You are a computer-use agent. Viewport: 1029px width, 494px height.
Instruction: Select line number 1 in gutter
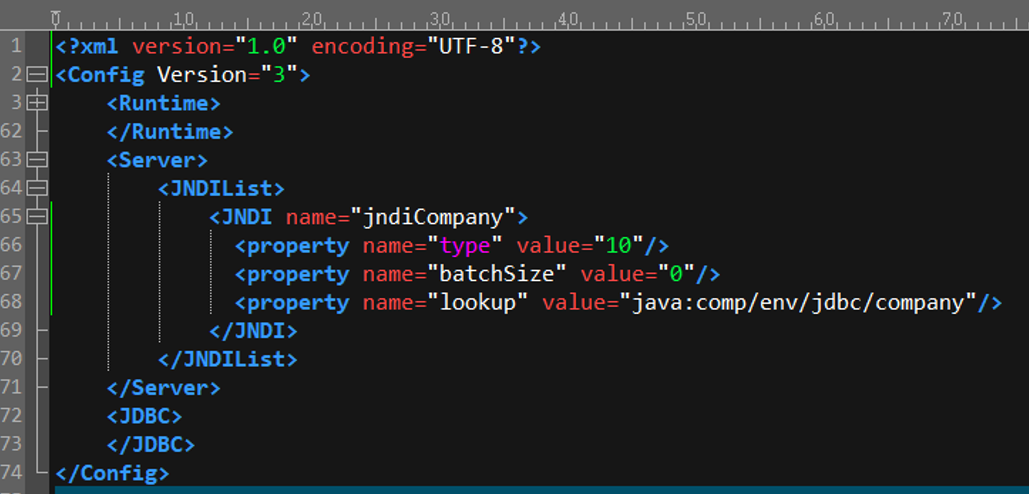17,46
